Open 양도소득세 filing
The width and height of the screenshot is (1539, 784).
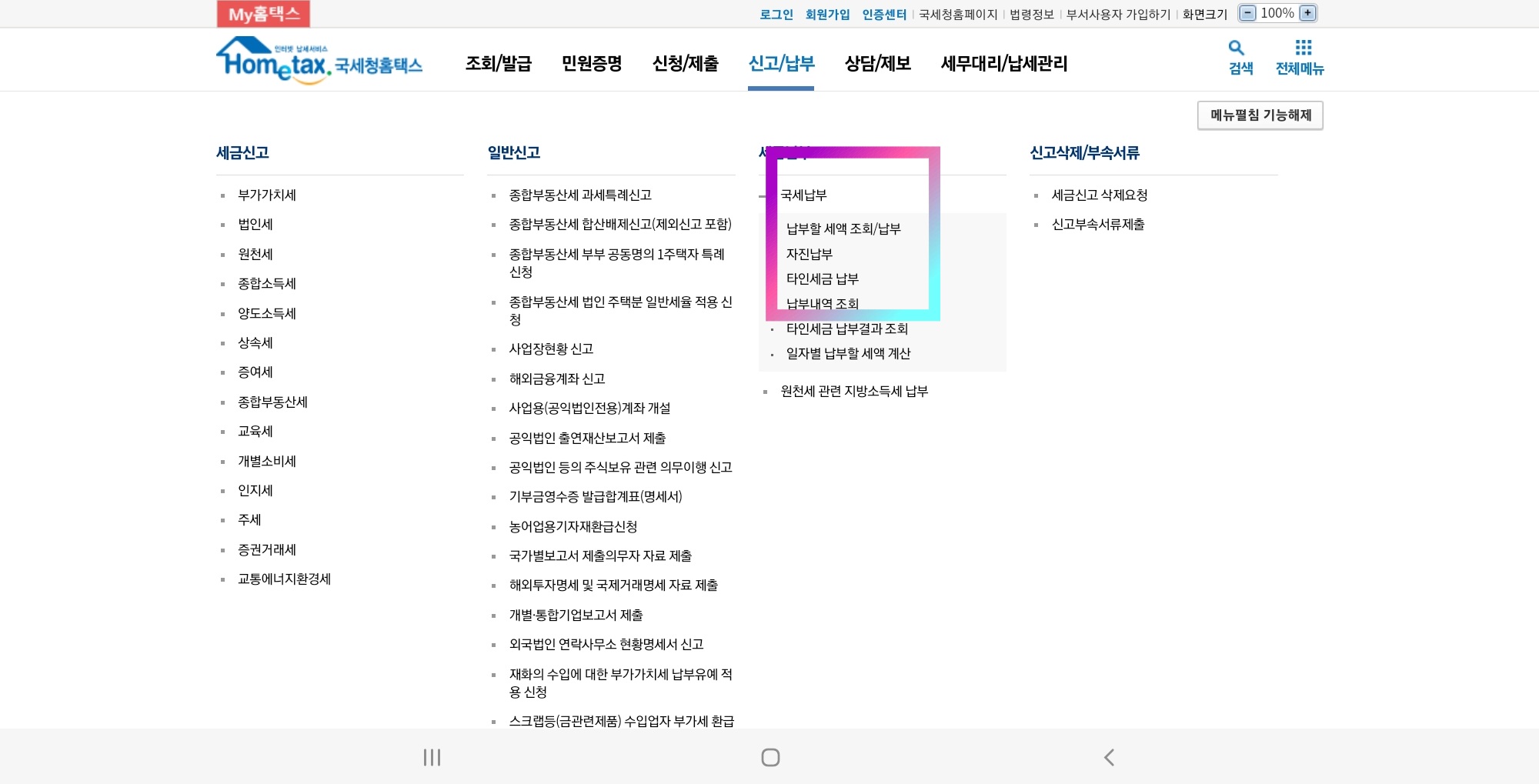267,313
